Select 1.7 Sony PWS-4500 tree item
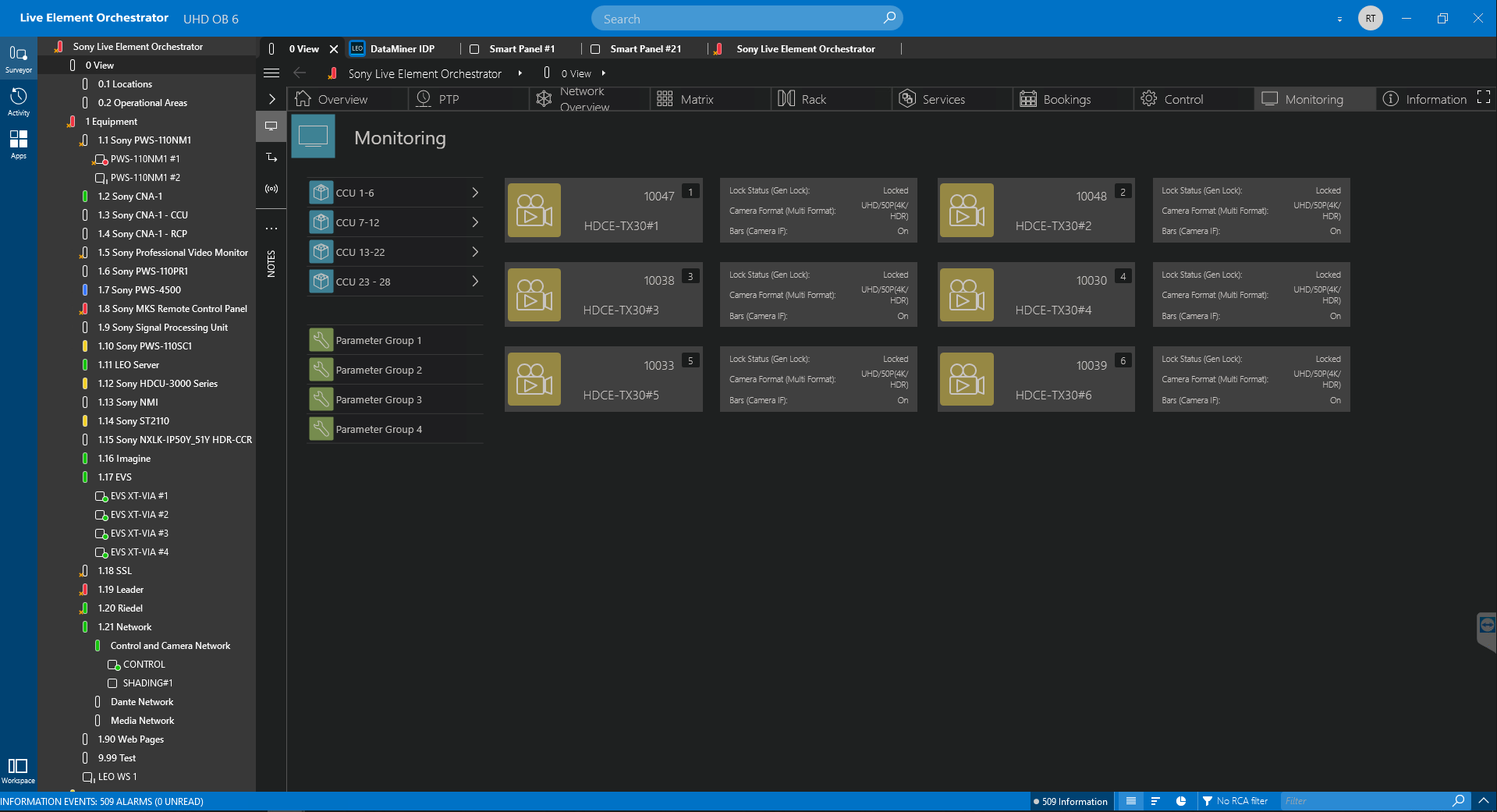 [x=139, y=290]
